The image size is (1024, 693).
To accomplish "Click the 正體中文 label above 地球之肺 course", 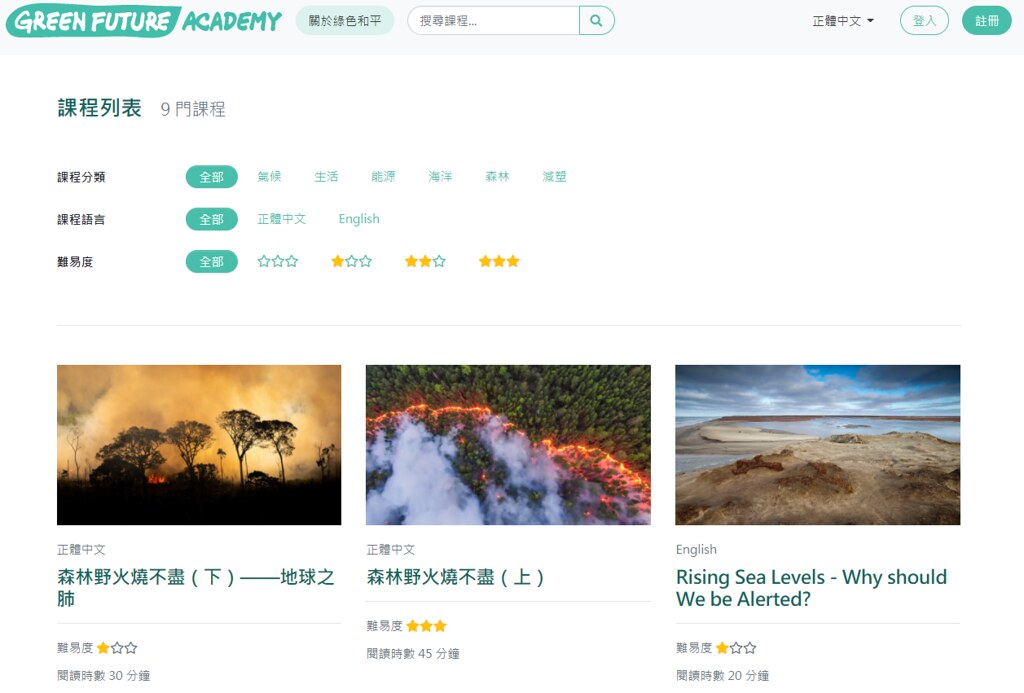I will [81, 550].
